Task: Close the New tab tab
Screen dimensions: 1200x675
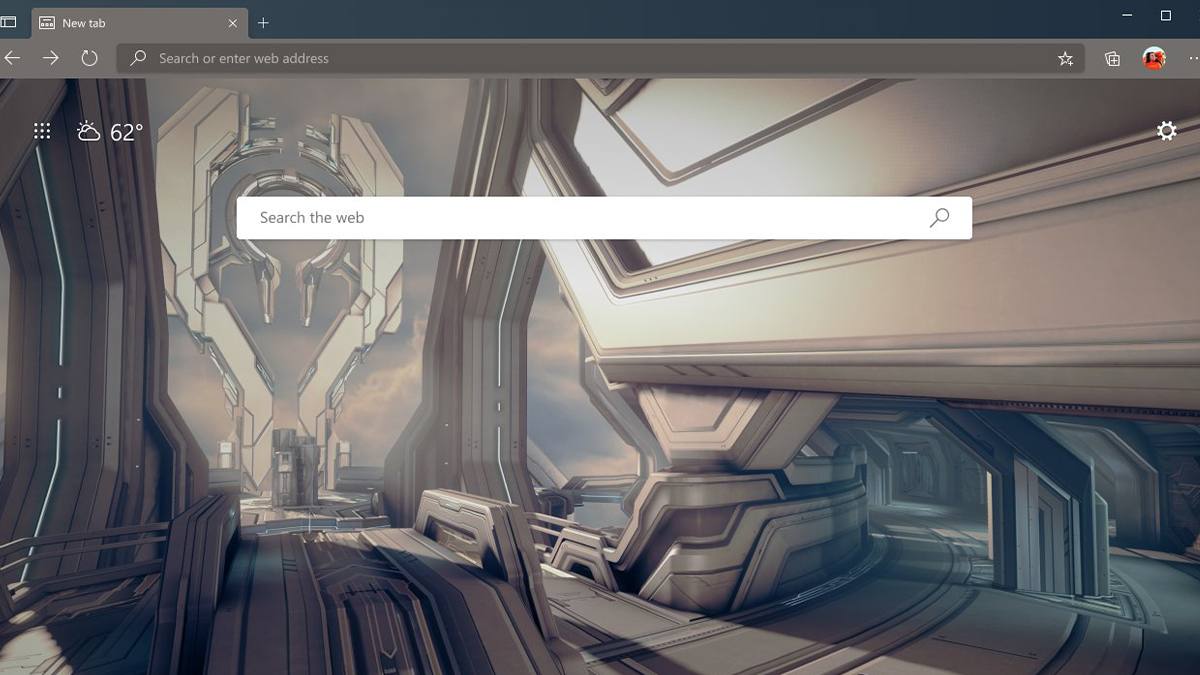Action: pyautogui.click(x=233, y=23)
